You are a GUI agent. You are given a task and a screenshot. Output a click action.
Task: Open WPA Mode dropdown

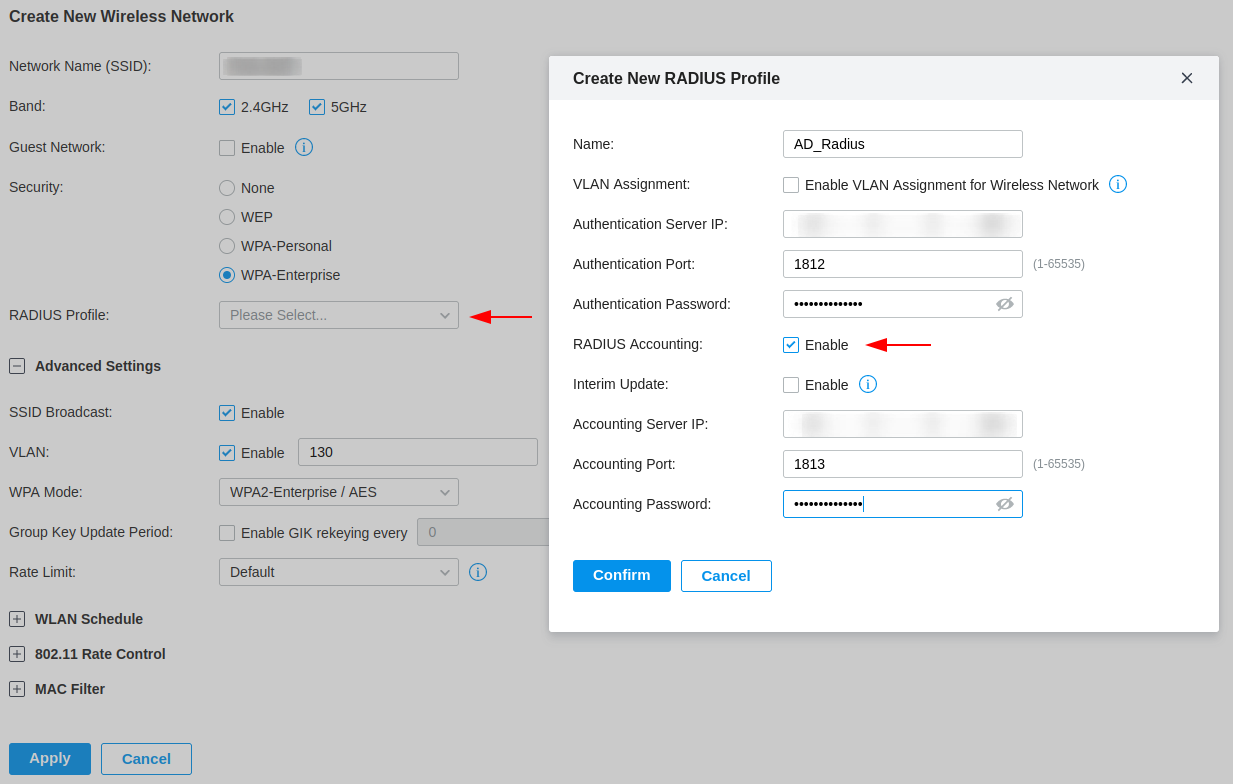[339, 492]
